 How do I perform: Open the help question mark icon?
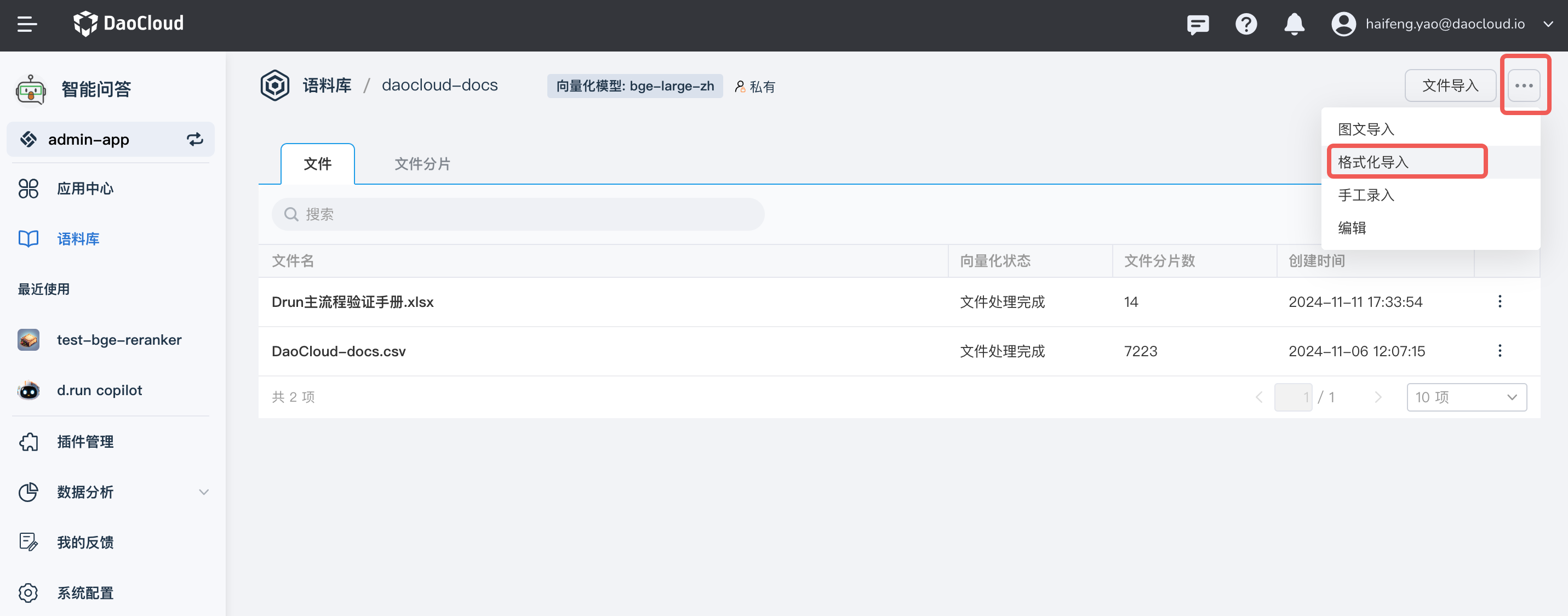(x=1246, y=24)
